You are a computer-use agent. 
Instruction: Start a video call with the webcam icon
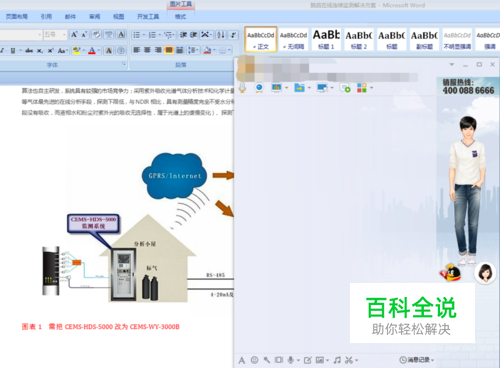point(259,88)
